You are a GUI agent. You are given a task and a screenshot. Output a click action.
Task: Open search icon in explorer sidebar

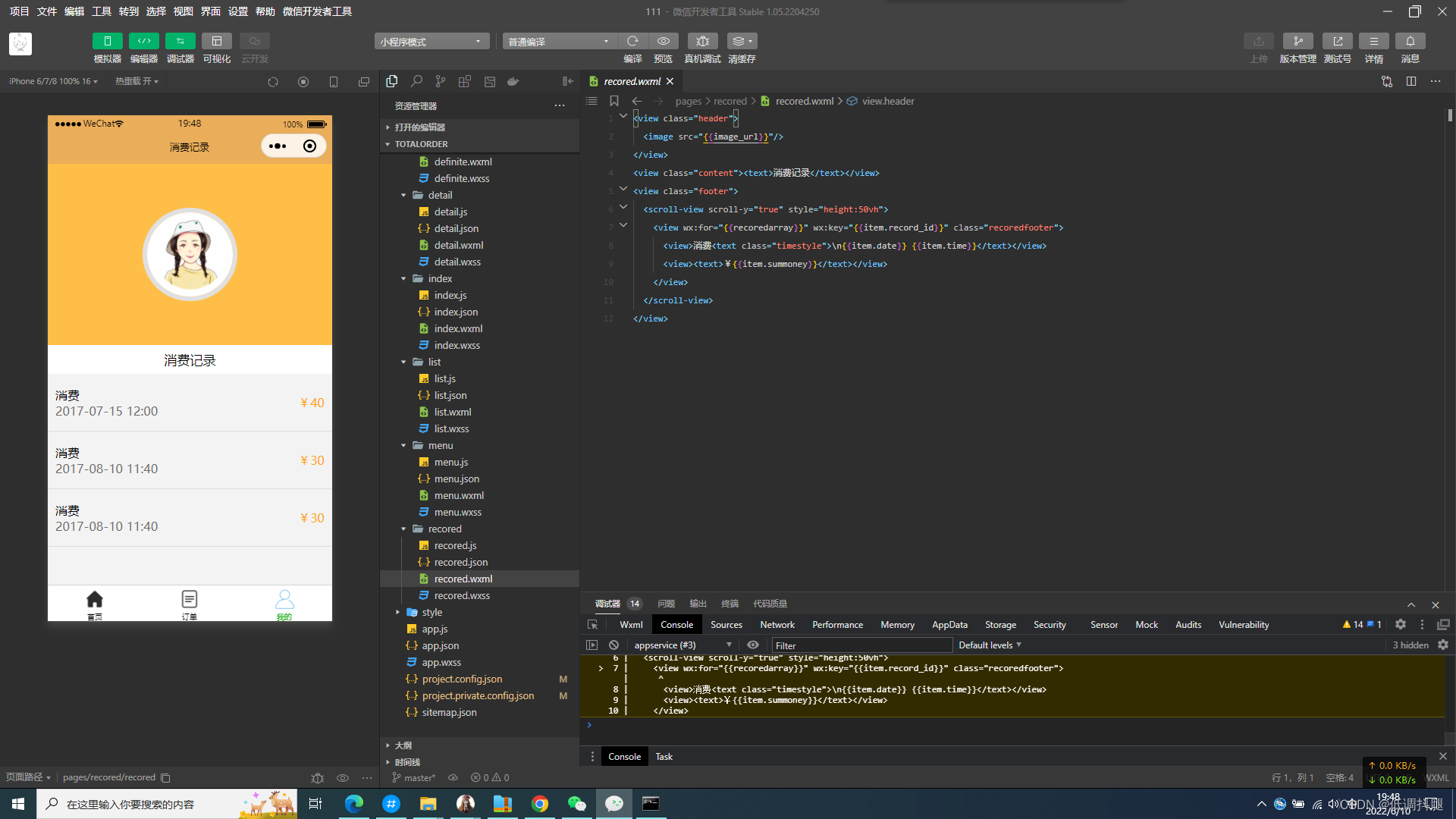416,81
